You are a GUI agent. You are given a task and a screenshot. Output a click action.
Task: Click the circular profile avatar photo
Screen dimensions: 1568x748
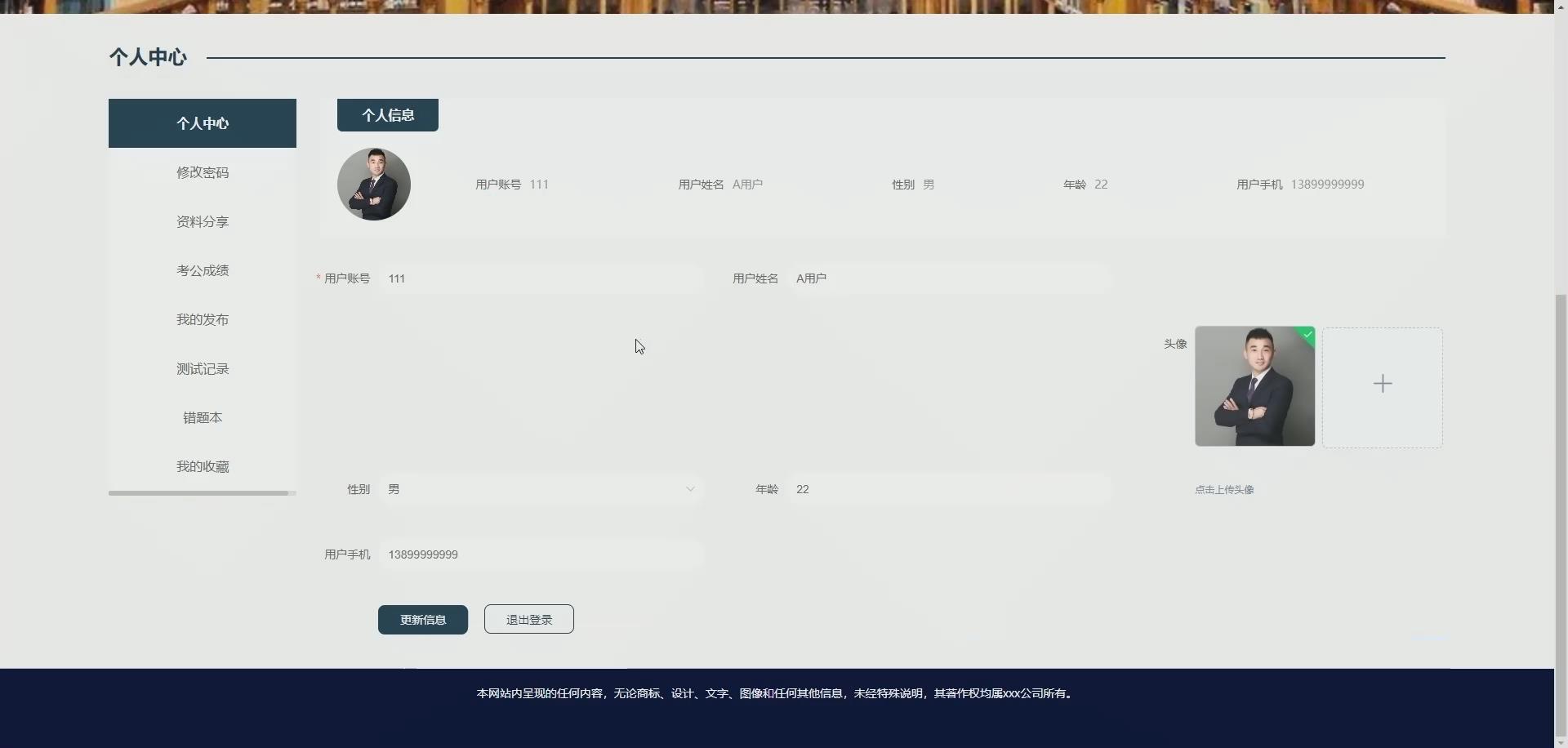tap(373, 184)
